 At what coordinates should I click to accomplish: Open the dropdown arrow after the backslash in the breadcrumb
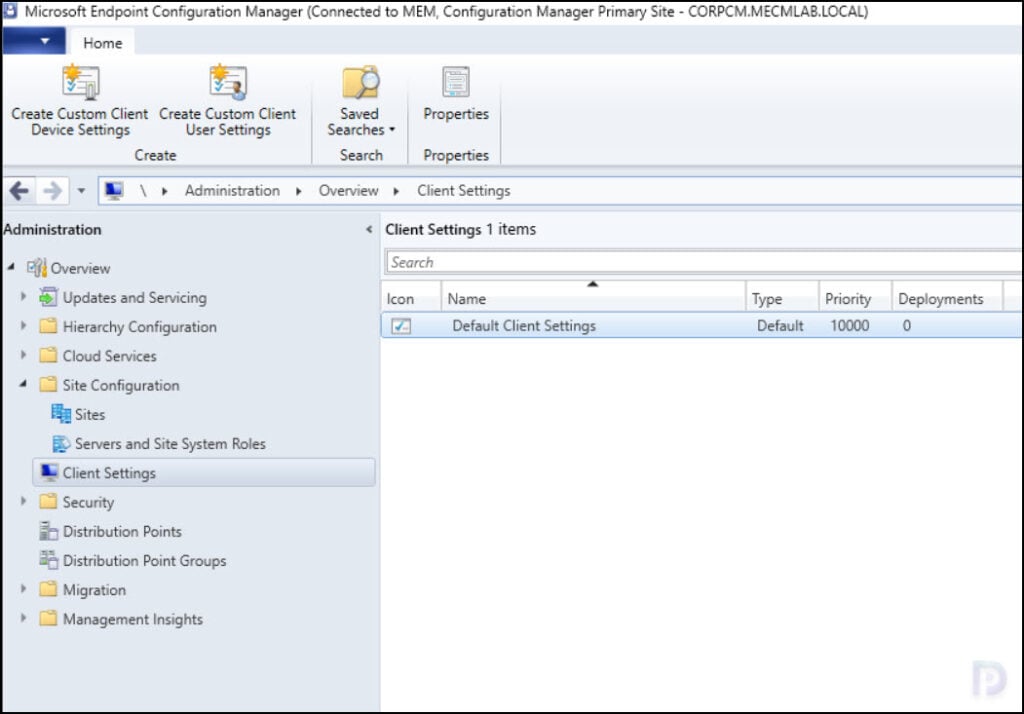tap(165, 191)
